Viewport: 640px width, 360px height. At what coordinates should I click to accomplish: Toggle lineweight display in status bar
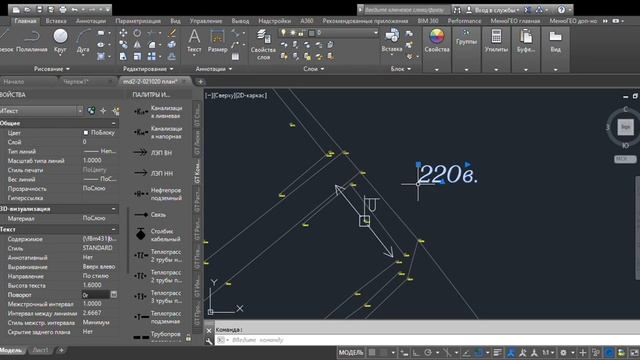(497, 352)
